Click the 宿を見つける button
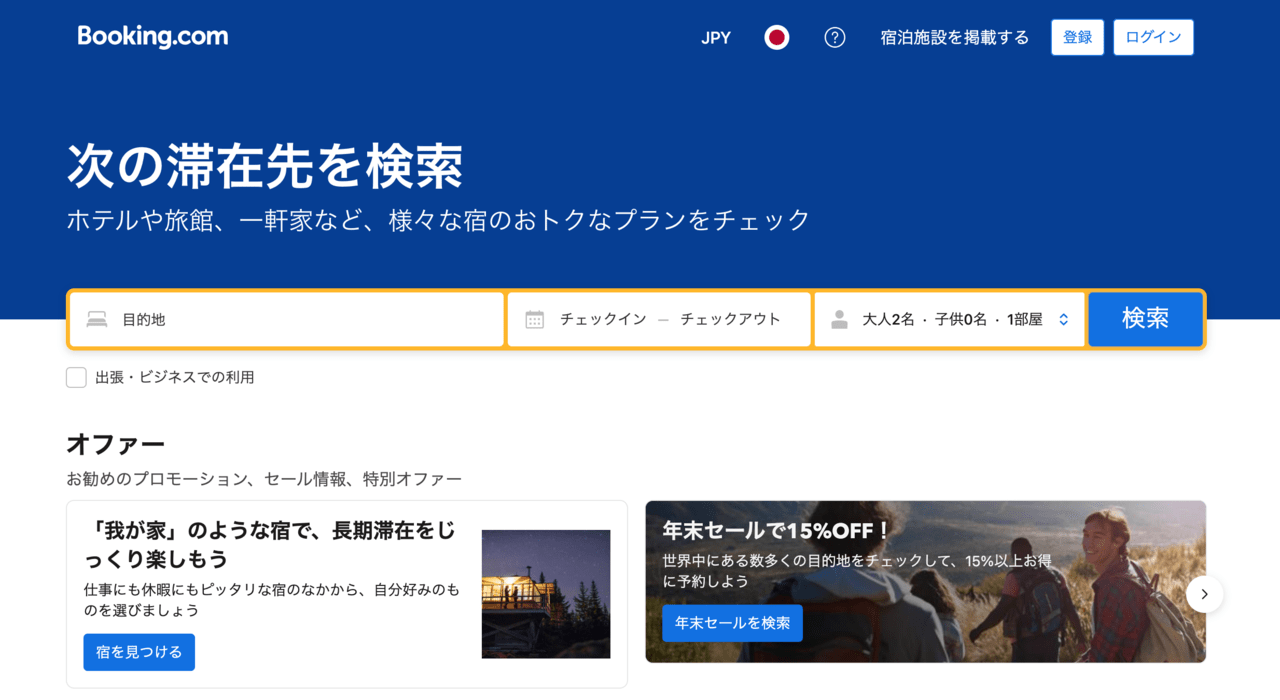Viewport: 1280px width, 700px height. (139, 651)
